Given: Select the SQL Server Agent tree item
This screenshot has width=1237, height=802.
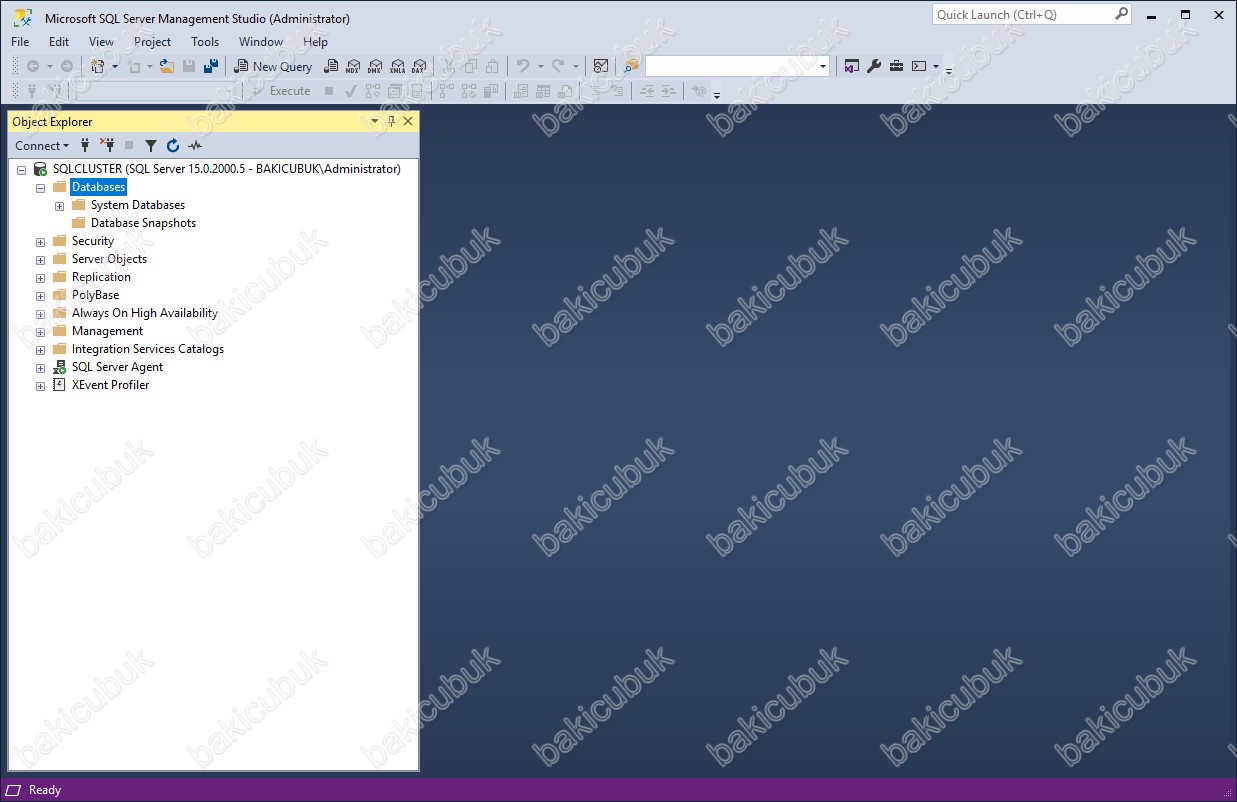Looking at the screenshot, I should coord(117,367).
